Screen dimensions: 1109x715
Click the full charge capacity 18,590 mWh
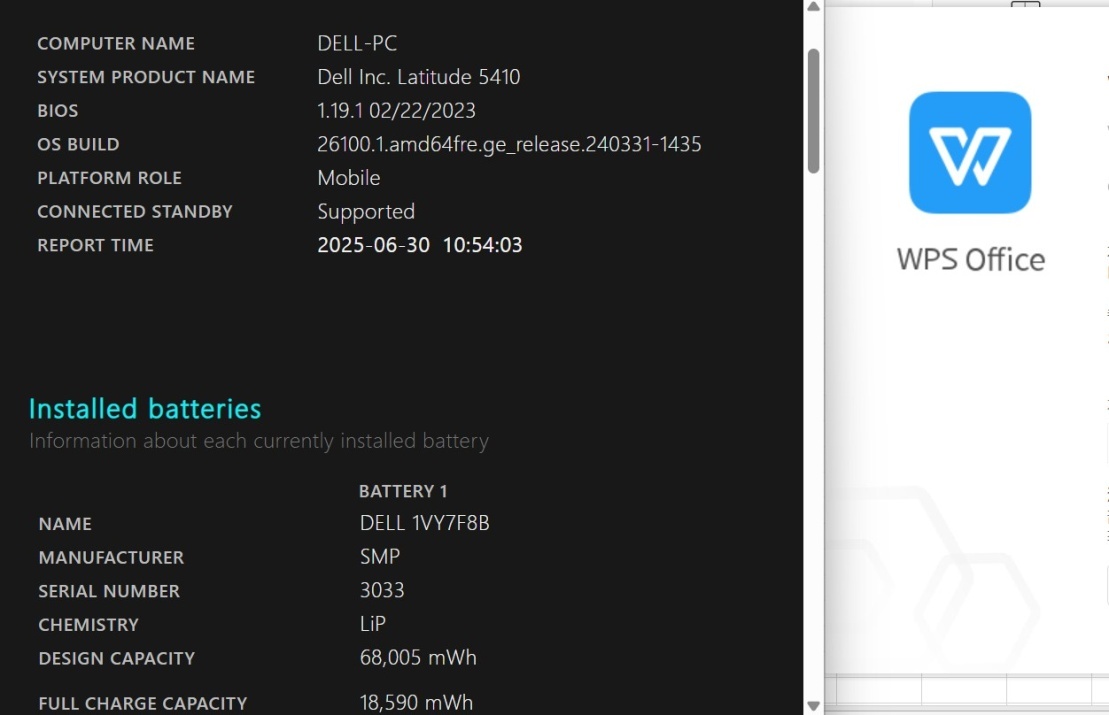416,702
